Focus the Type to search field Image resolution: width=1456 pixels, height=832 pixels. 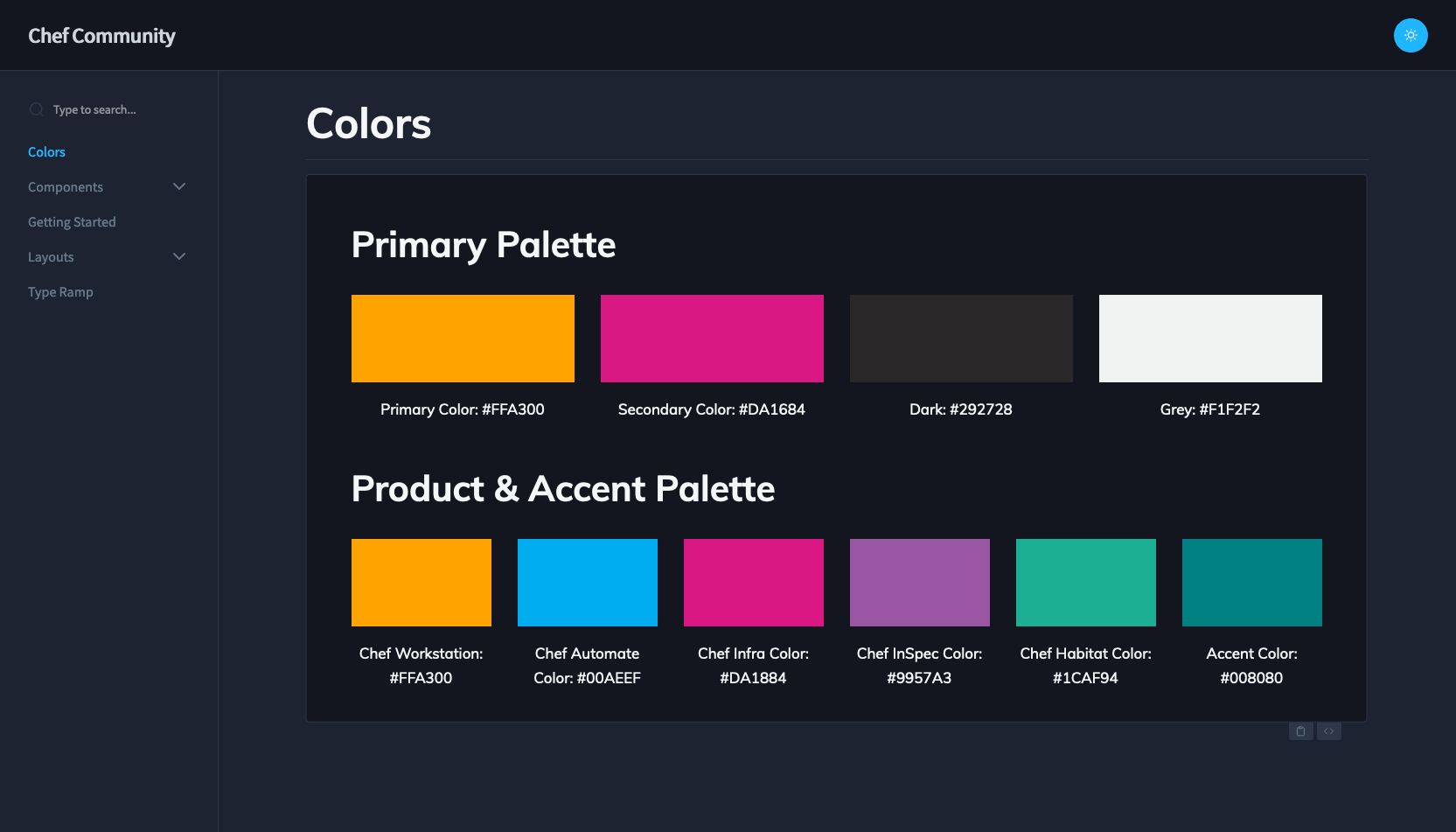coord(114,109)
